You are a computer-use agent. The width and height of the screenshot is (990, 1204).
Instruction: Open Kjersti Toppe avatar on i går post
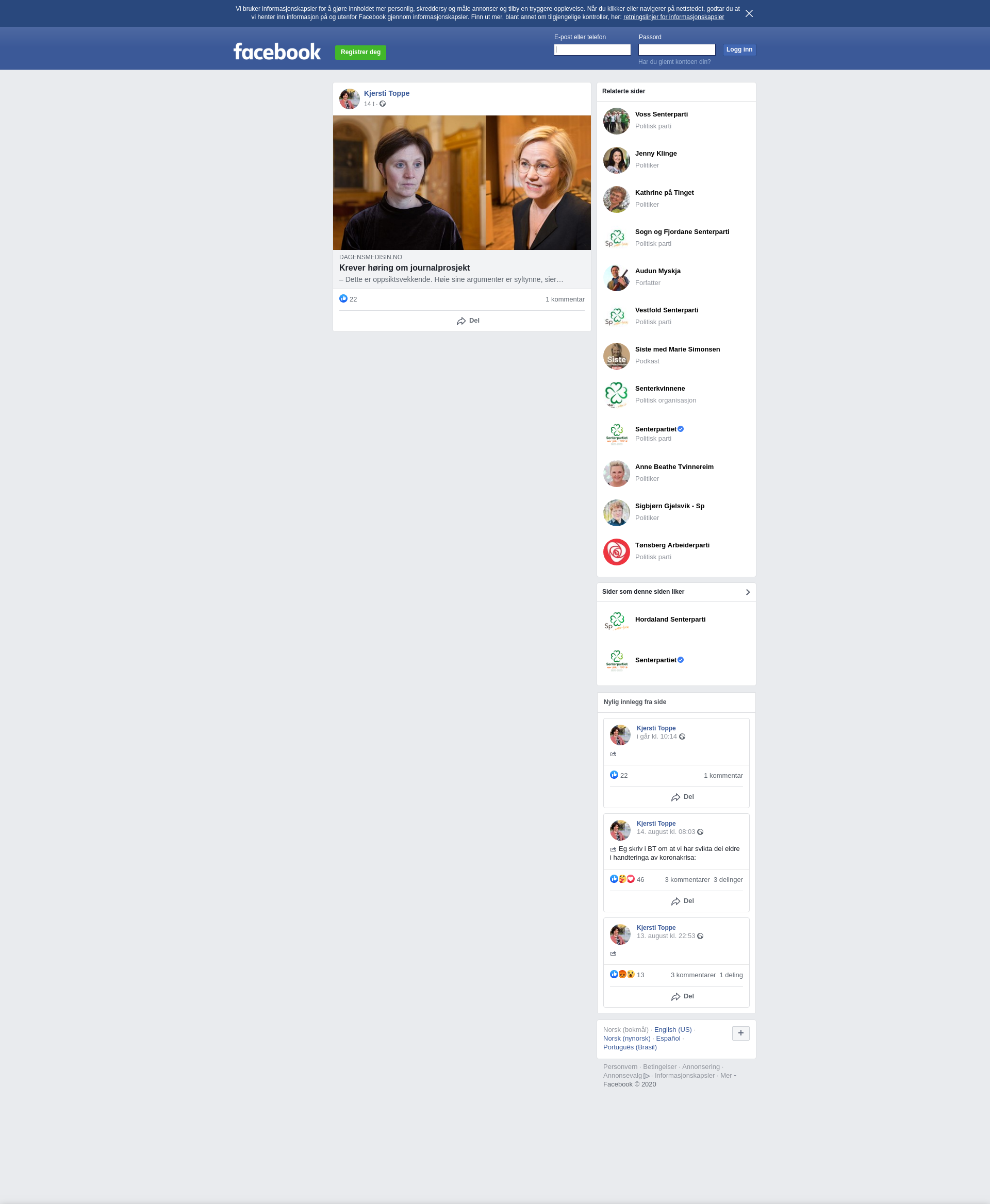point(620,735)
